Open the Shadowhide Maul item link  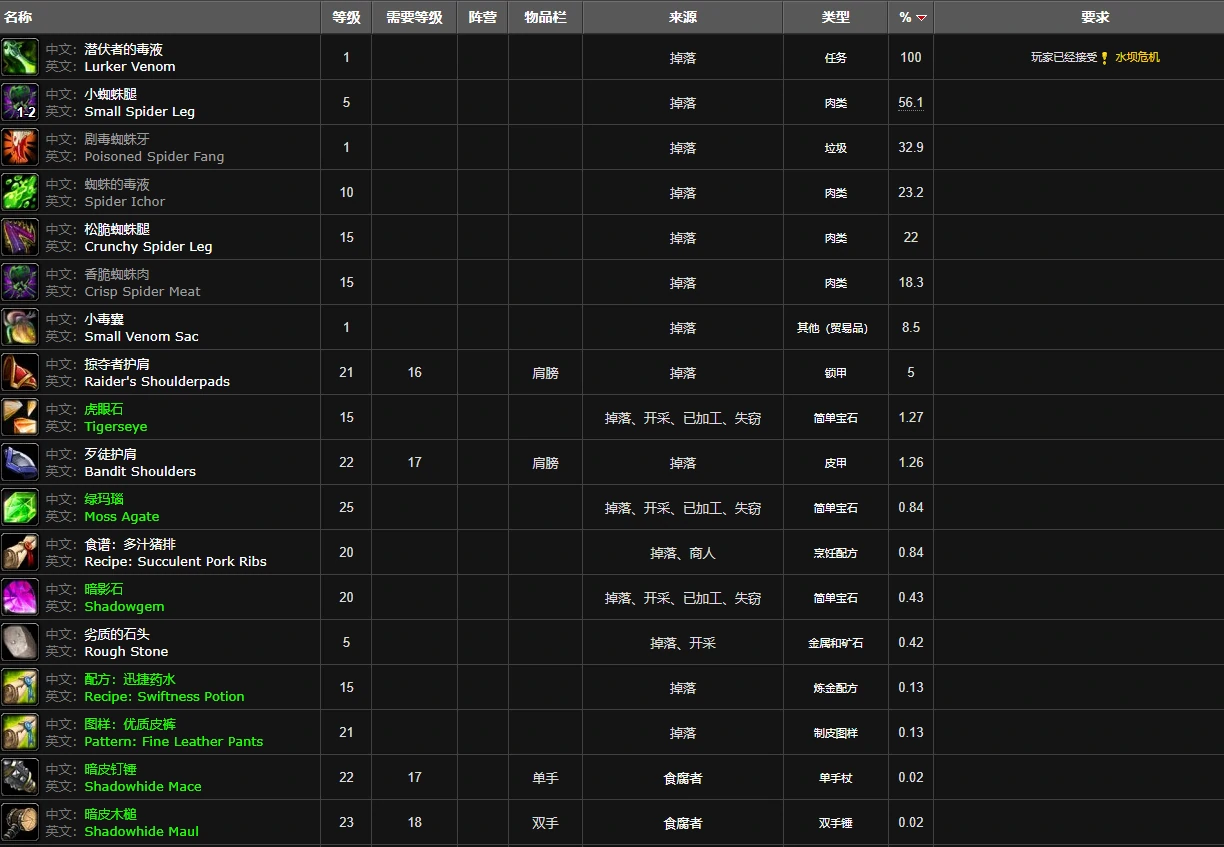pos(141,832)
